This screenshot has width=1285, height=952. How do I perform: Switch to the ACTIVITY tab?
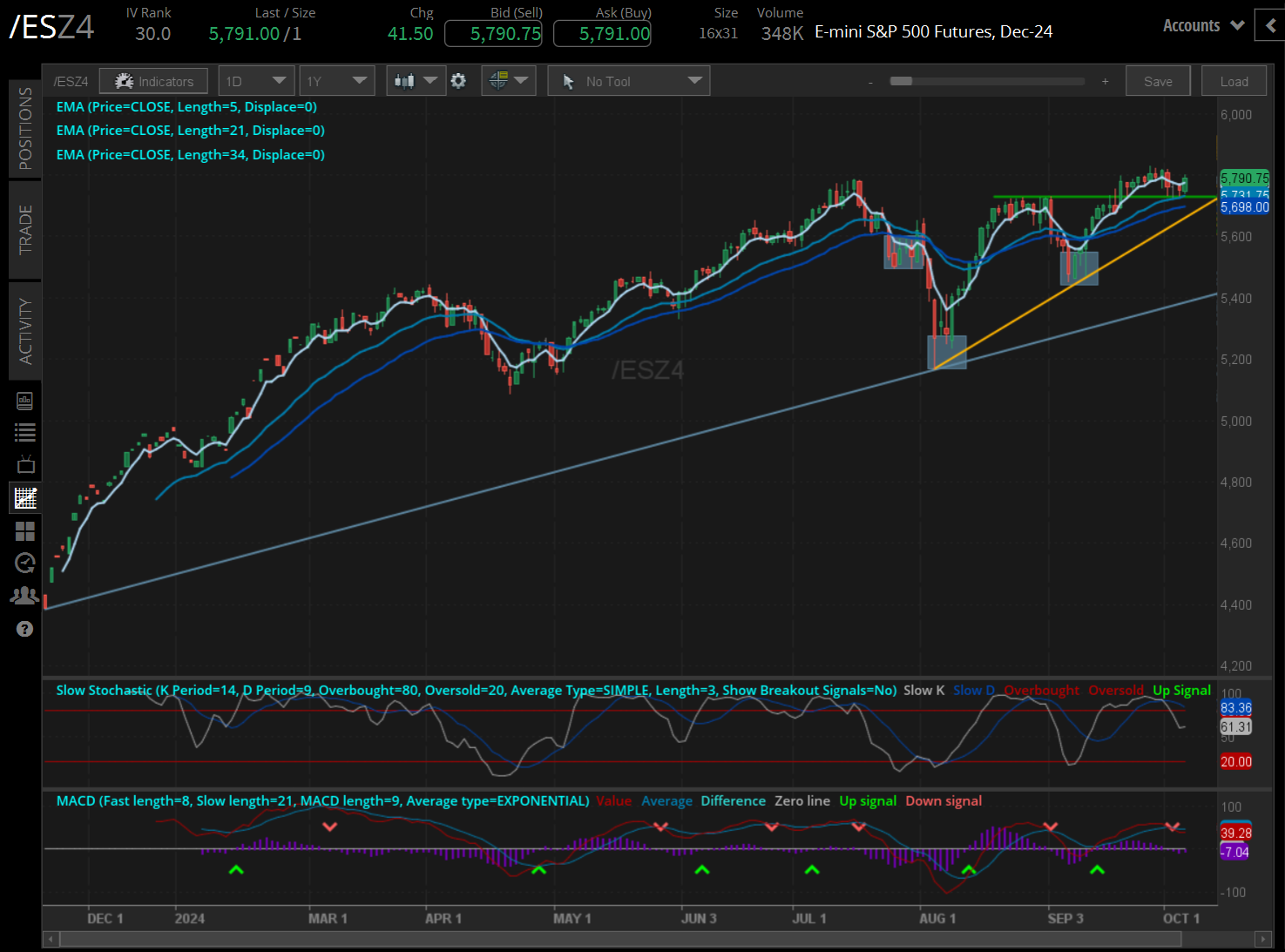(24, 331)
